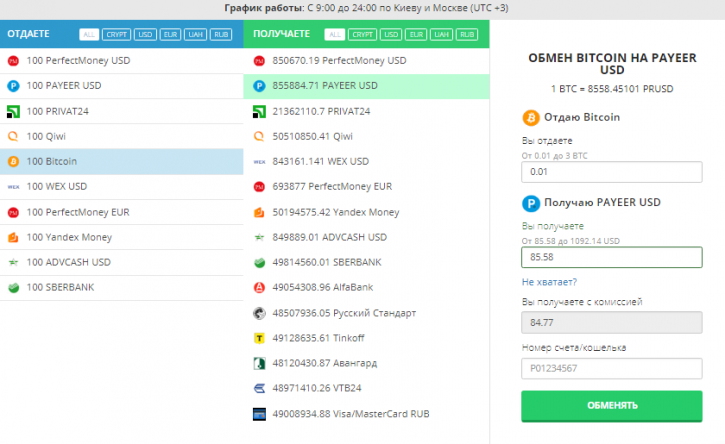The image size is (725, 444).
Task: Select UAH filter under ПОЛУЧАЕТЕ
Action: coord(442,35)
